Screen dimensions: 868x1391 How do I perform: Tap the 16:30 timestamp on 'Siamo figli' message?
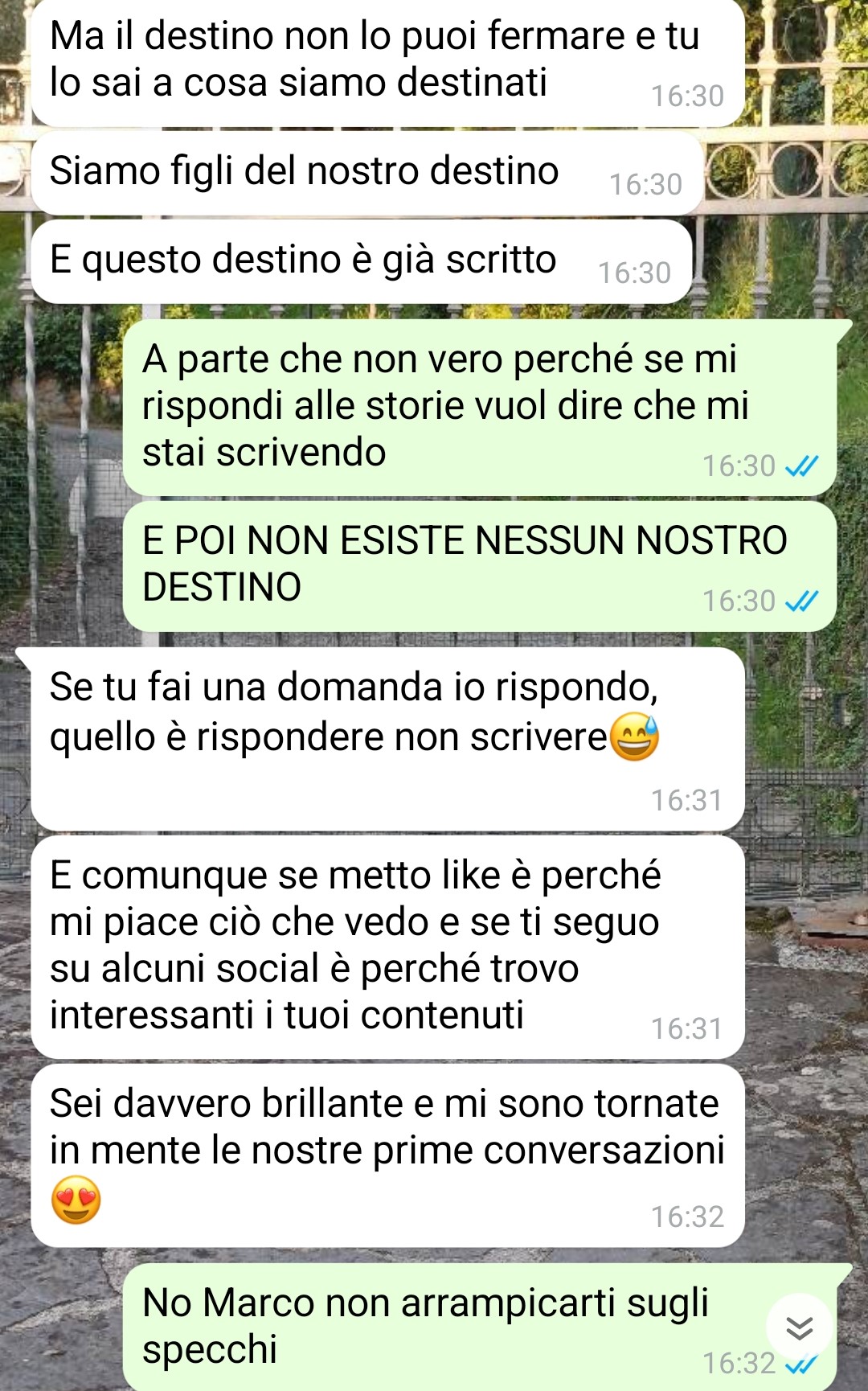[645, 184]
